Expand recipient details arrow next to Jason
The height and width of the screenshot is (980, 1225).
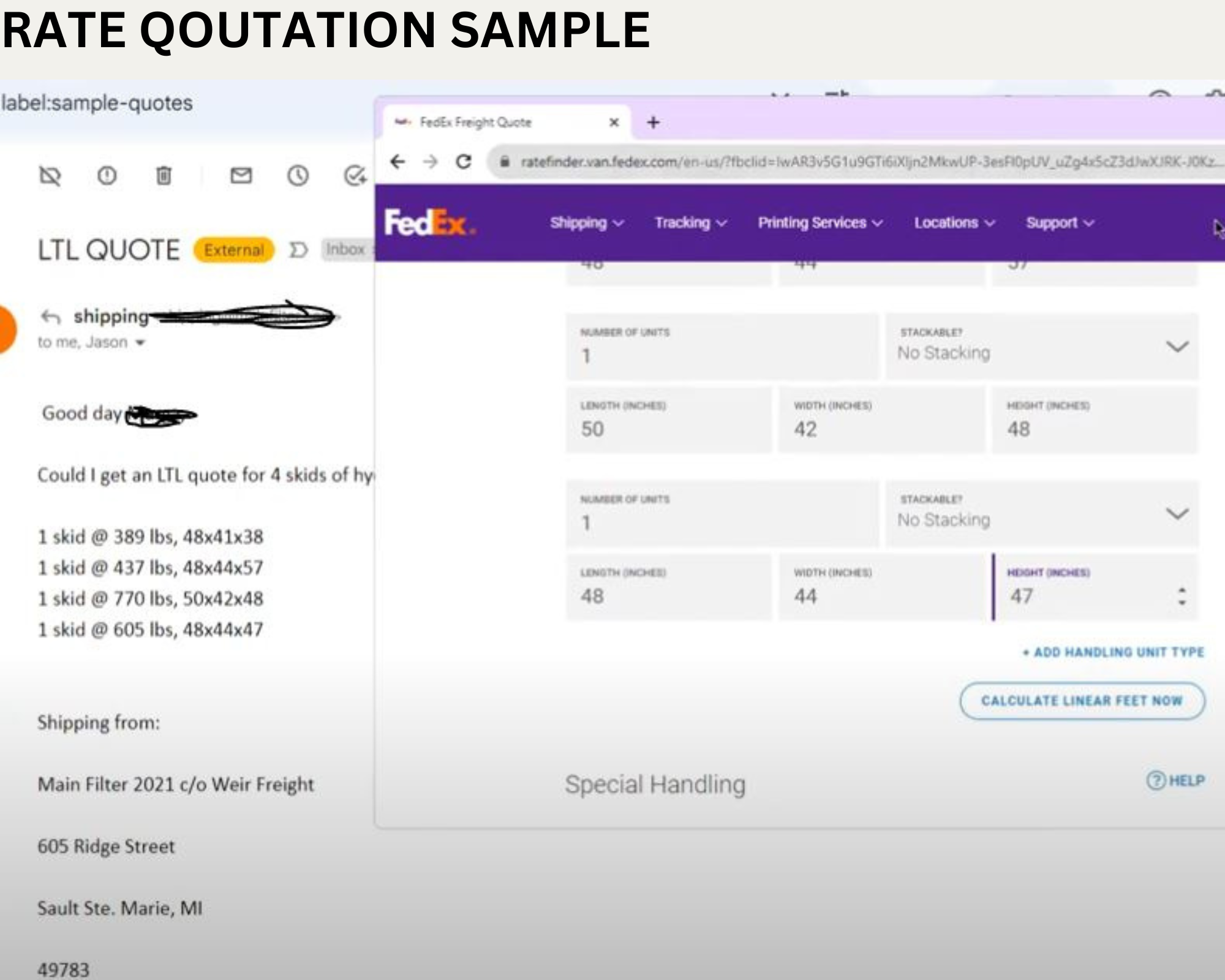(140, 343)
